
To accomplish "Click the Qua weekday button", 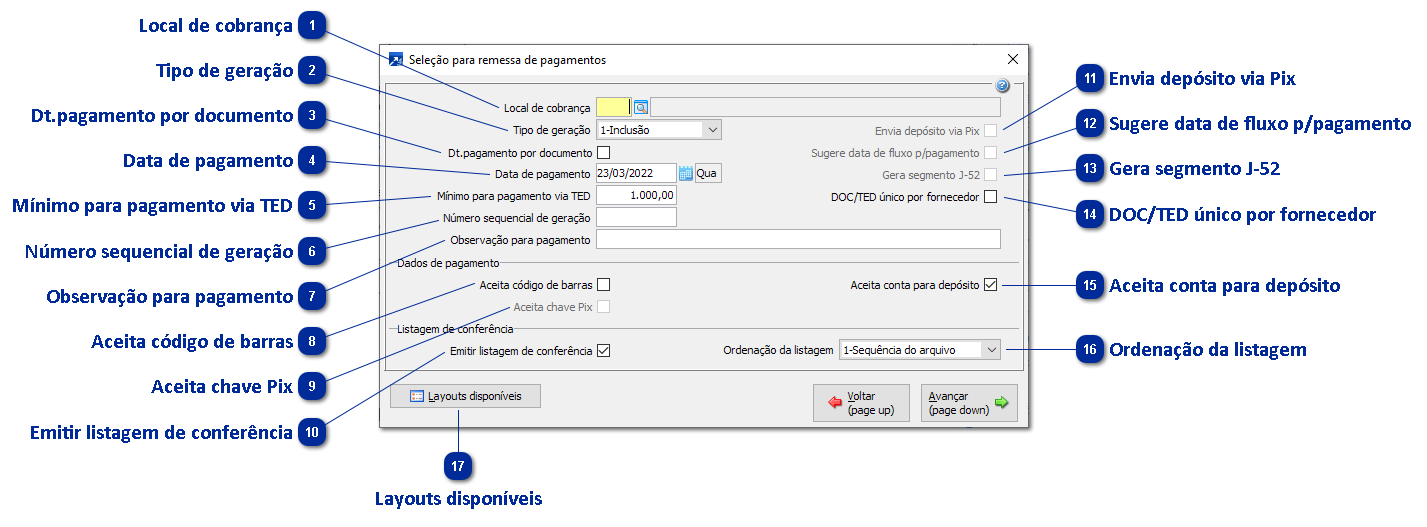I will pyautogui.click(x=708, y=173).
